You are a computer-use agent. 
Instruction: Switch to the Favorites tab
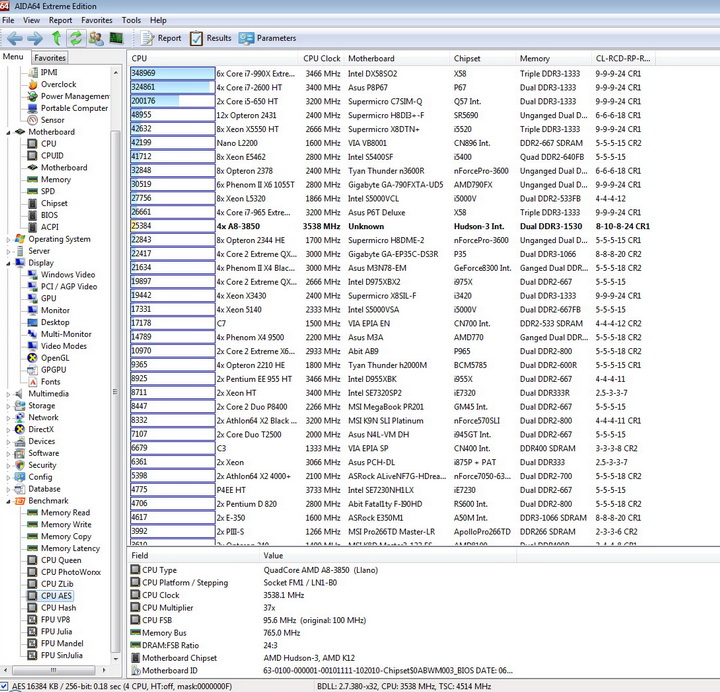tap(50, 58)
